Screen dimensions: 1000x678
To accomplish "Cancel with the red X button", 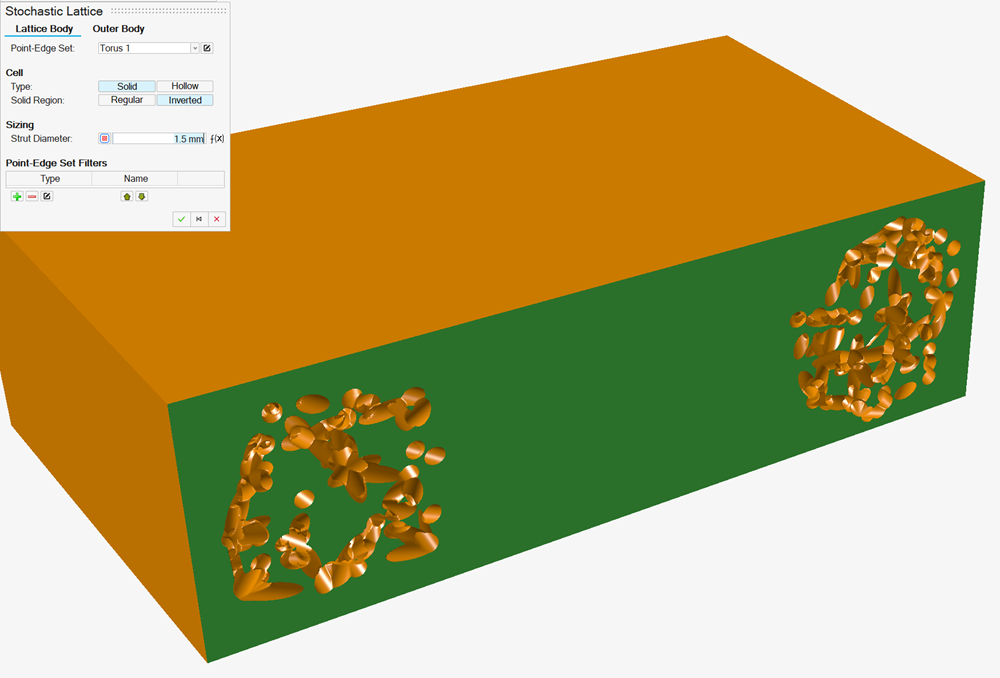I will click(217, 219).
